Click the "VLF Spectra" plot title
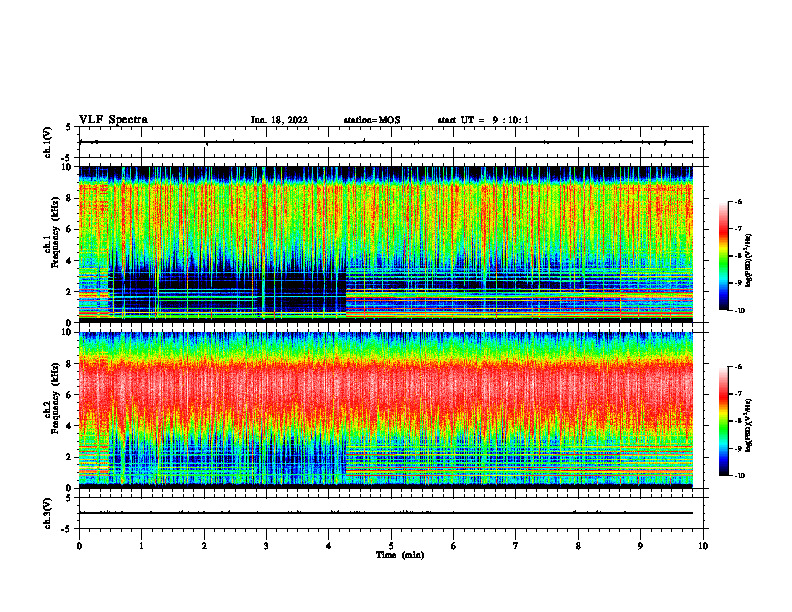 click(x=113, y=120)
